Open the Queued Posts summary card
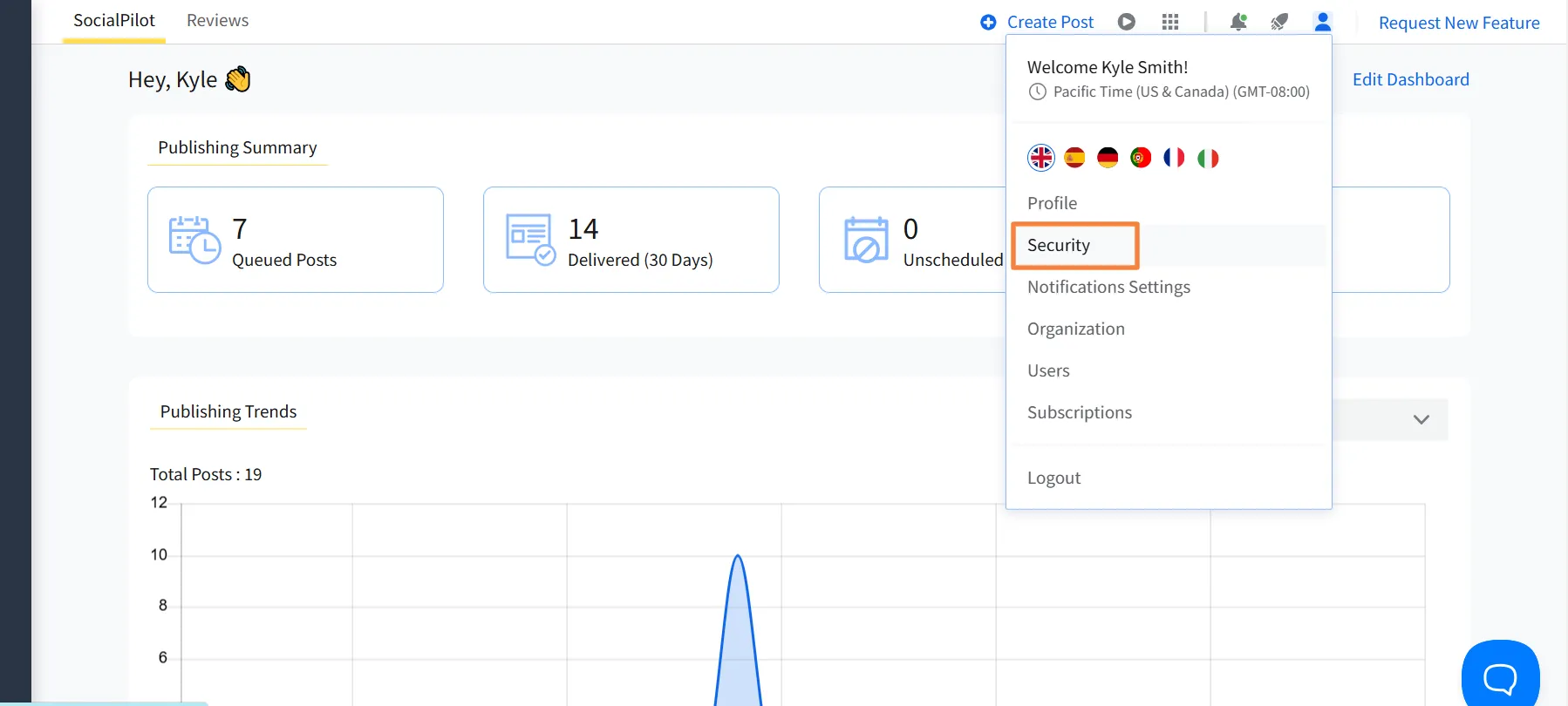The image size is (1568, 706). (295, 240)
